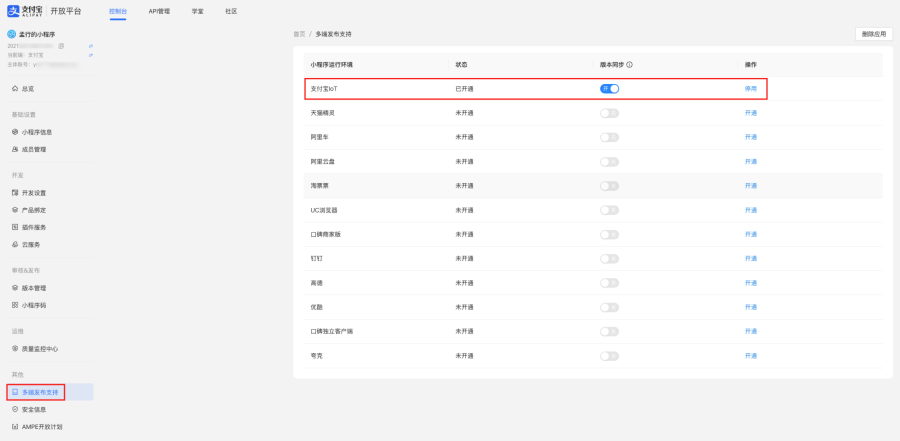Viewport: 900px width, 441px height.
Task: Click the 开放平台 header title
Action: coord(66,11)
